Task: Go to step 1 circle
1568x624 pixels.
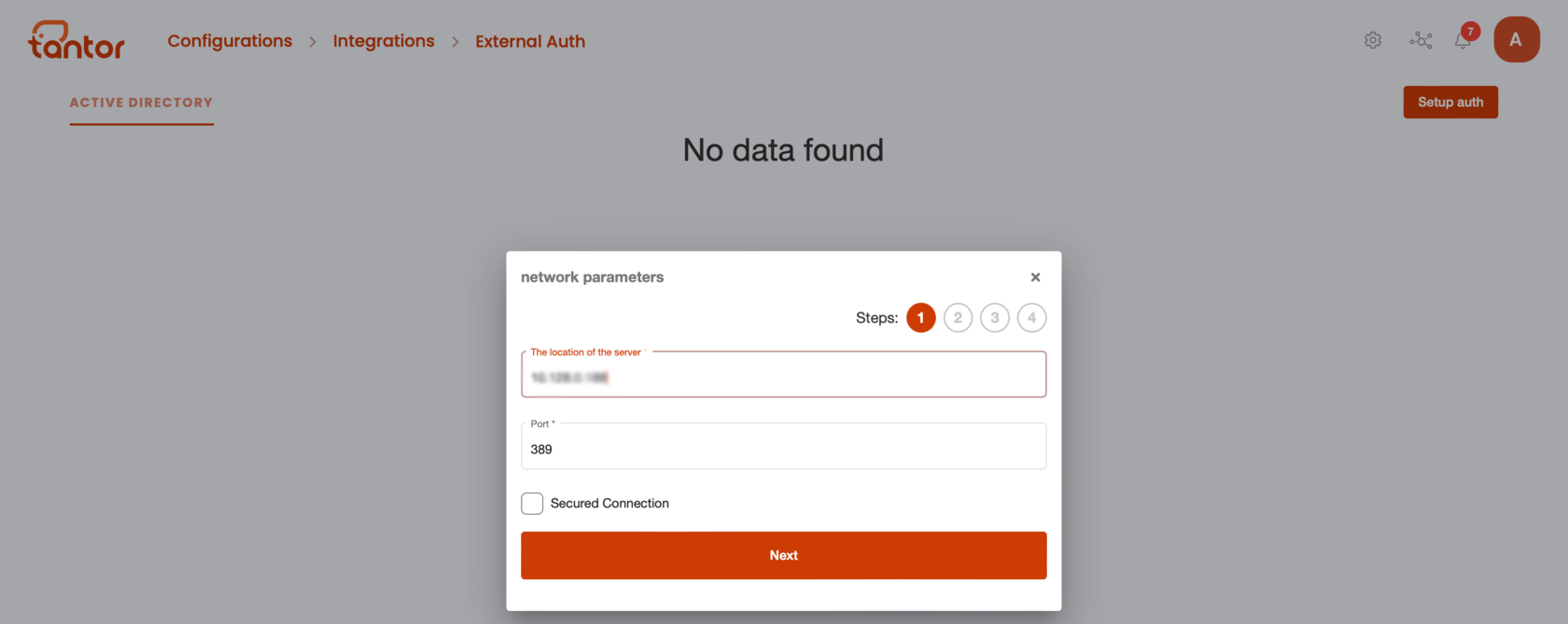Action: click(920, 318)
